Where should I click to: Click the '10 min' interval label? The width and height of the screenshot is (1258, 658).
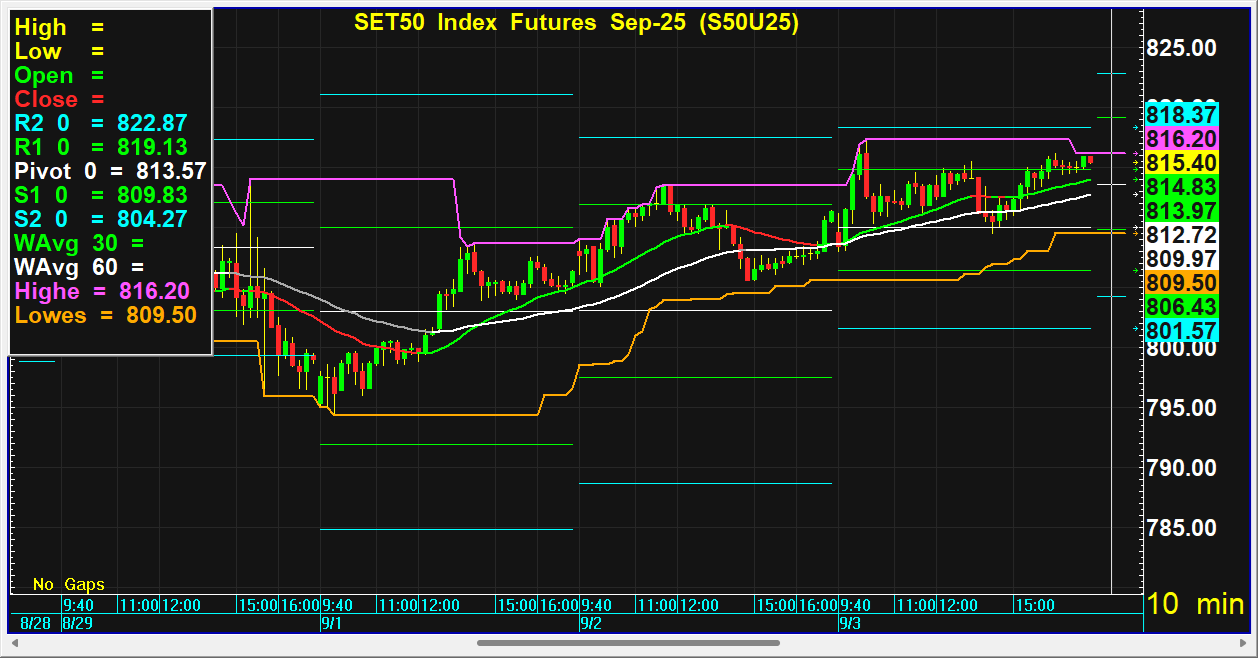1196,604
